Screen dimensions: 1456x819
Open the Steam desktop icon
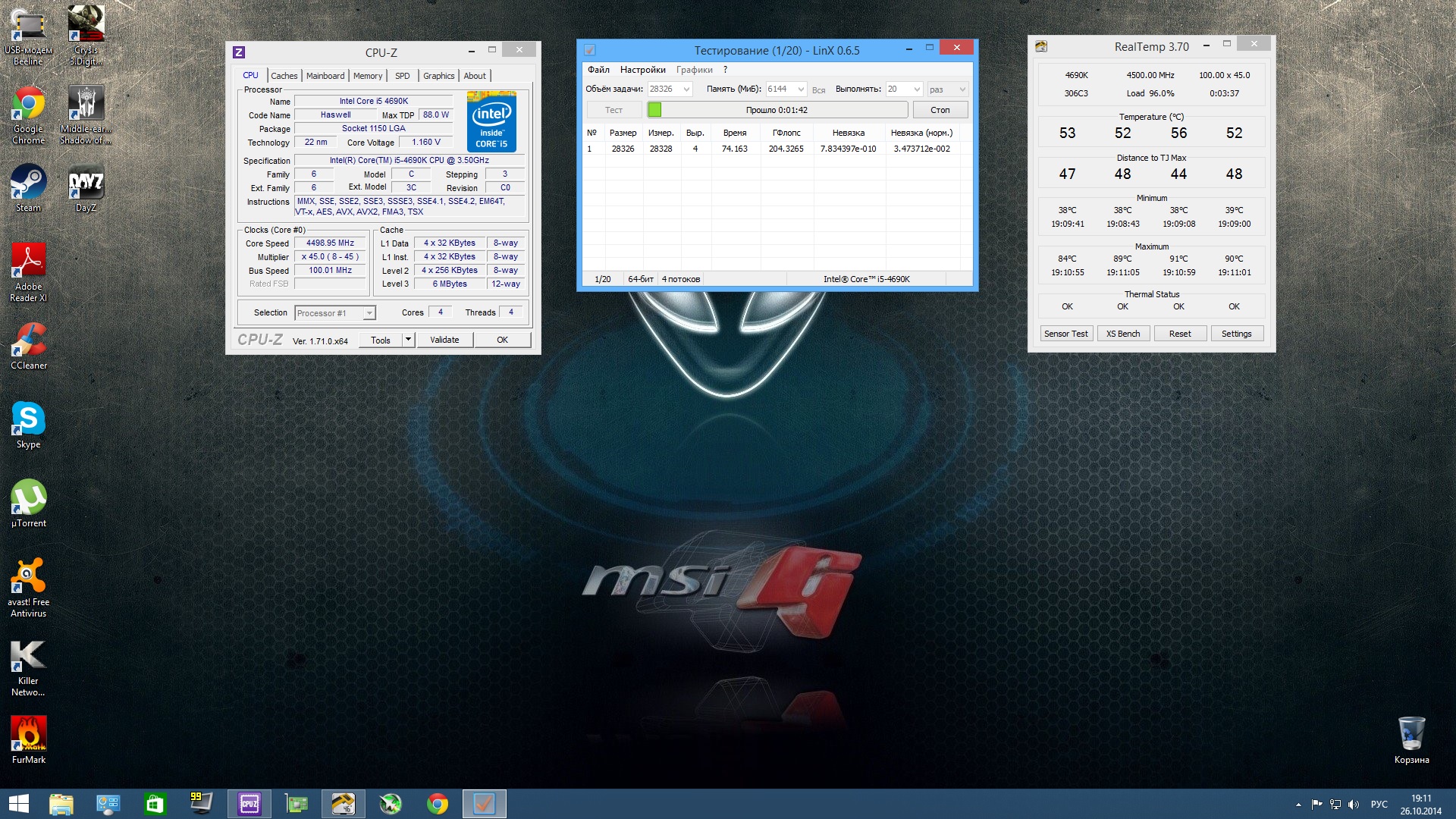point(29,188)
